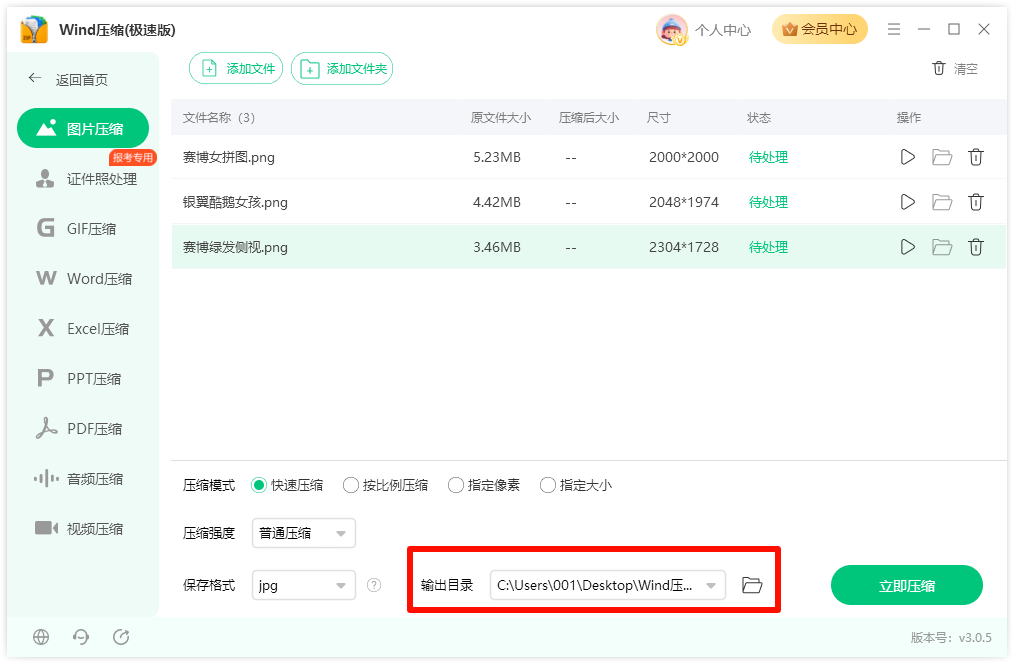Open 证件照处理 in the sidebar
The image size is (1014, 664).
tap(86, 179)
